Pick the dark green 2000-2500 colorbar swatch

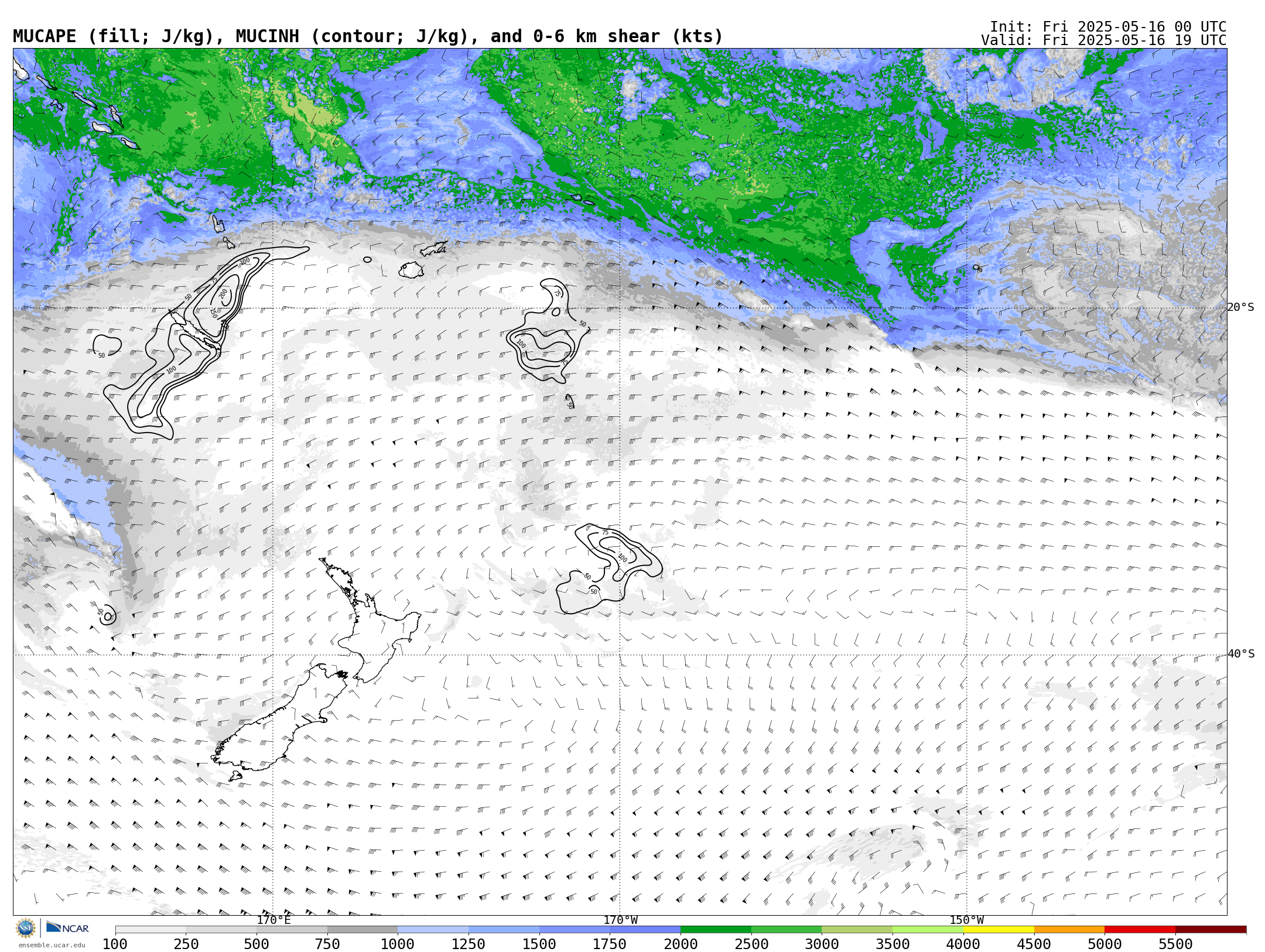[x=716, y=930]
